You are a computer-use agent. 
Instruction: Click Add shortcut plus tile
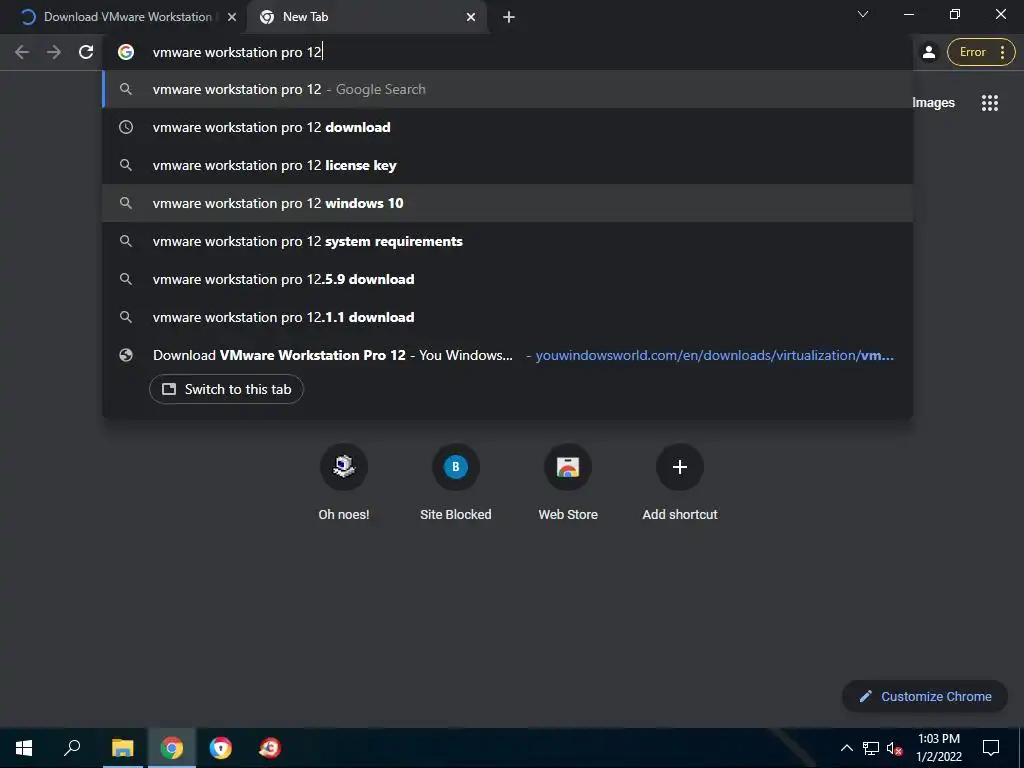tap(680, 482)
